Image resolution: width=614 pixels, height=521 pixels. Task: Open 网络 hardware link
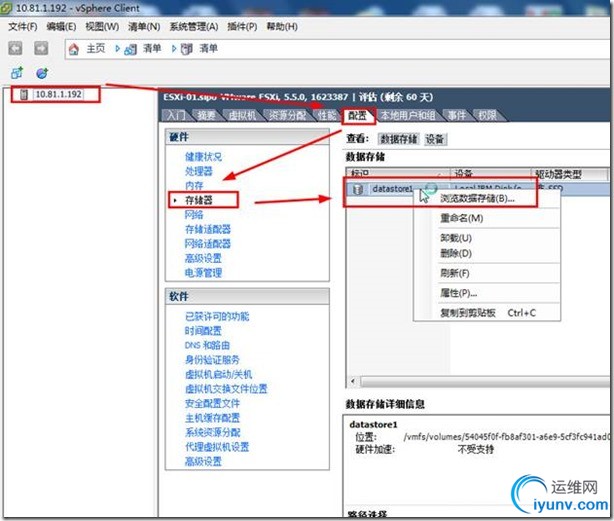[194, 215]
